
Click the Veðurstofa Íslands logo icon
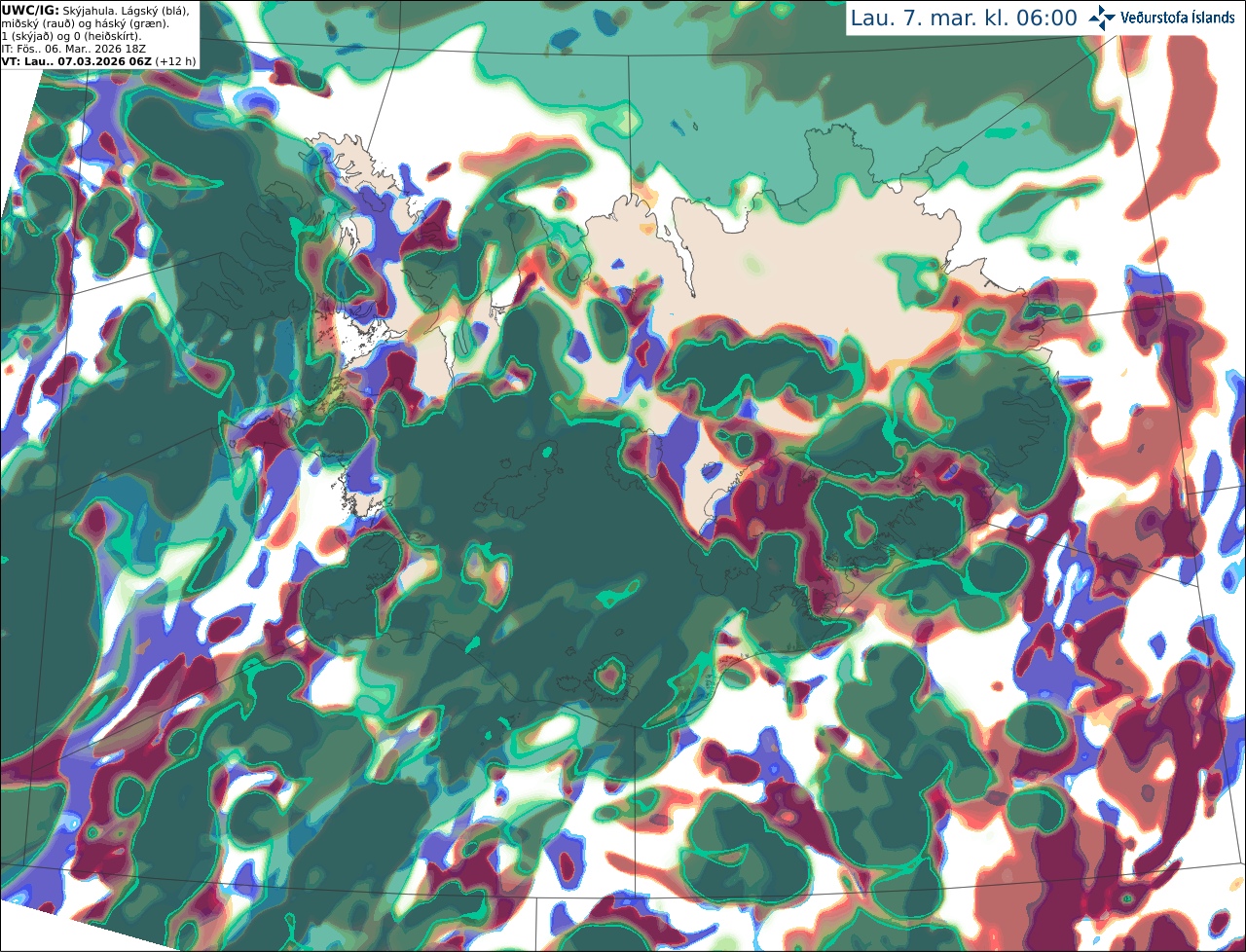click(1102, 18)
